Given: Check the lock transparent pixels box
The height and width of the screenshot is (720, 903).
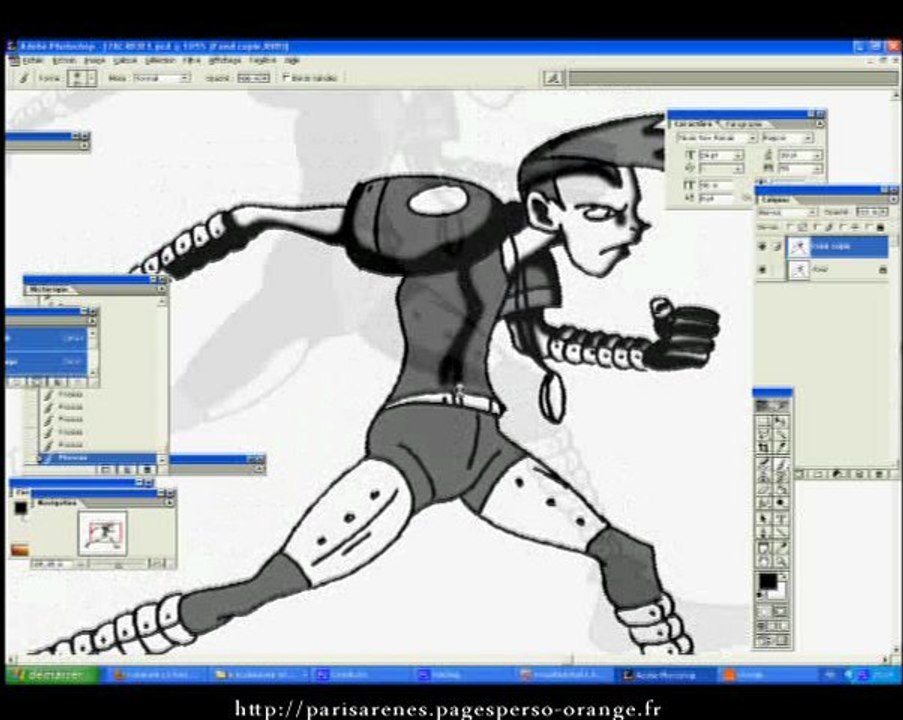Looking at the screenshot, I should point(790,228).
